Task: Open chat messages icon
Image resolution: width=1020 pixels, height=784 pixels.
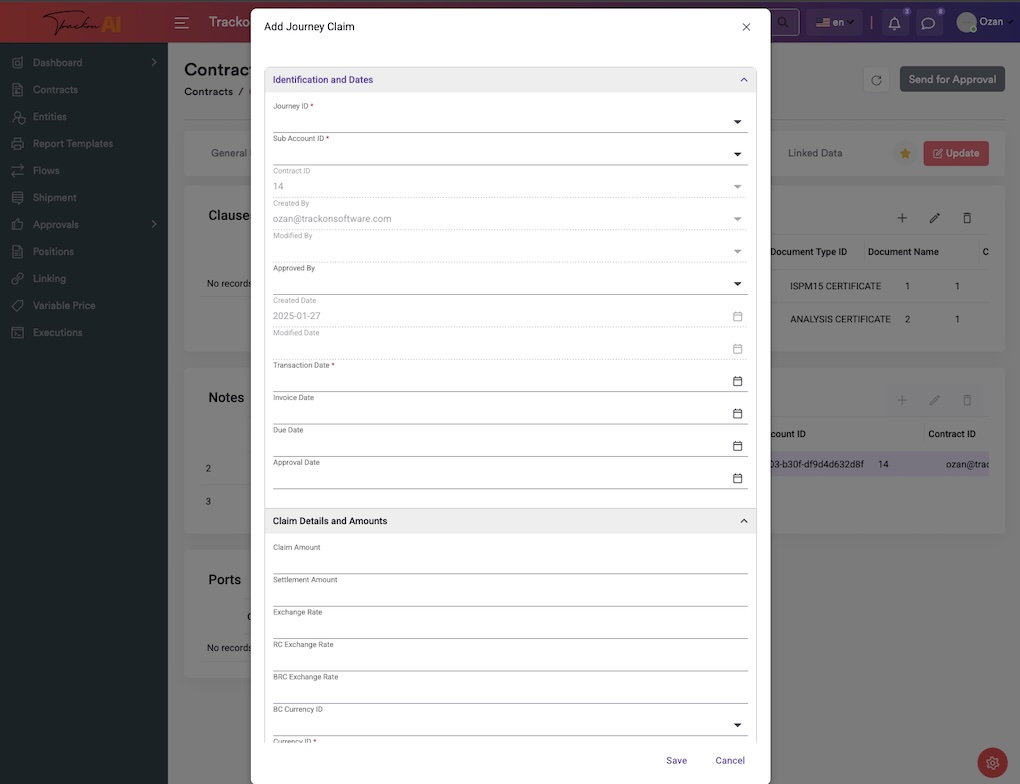Action: click(928, 23)
